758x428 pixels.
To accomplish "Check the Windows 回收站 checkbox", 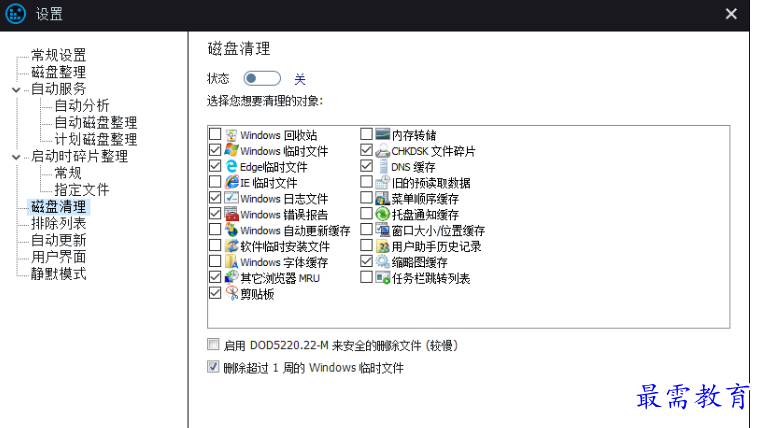I will point(215,134).
